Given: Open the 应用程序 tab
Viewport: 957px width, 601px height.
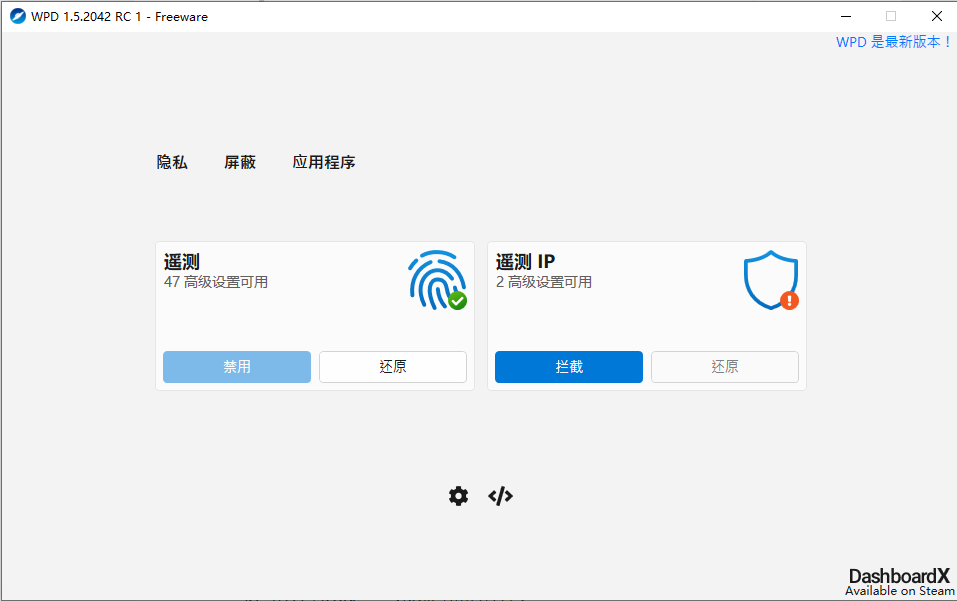Looking at the screenshot, I should click(323, 162).
